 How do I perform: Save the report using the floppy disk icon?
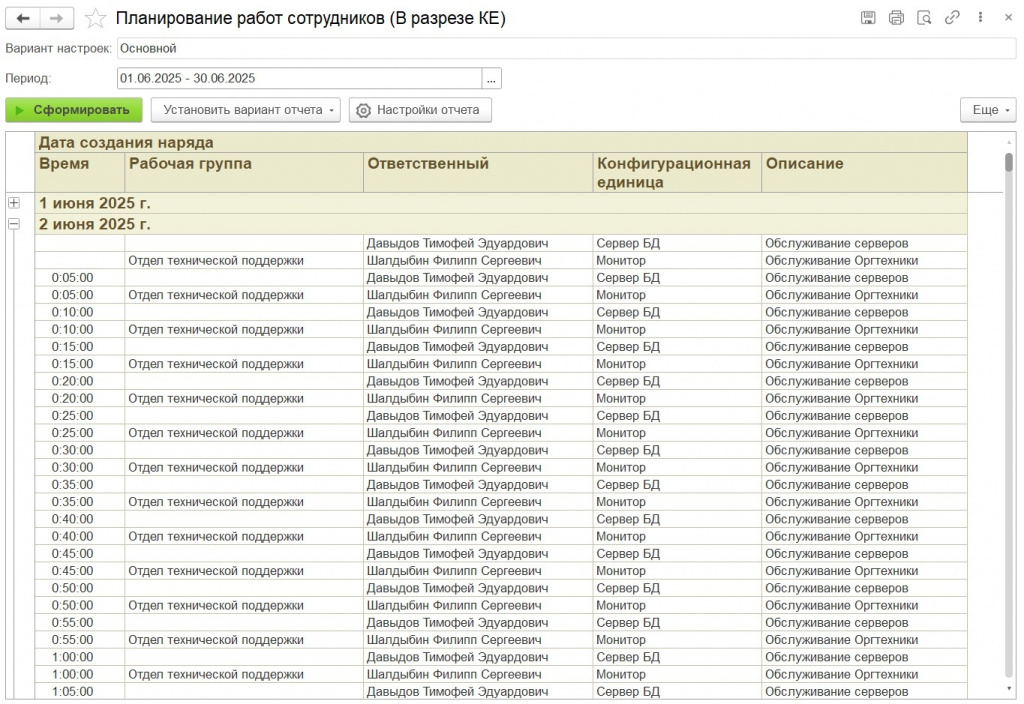pos(868,18)
